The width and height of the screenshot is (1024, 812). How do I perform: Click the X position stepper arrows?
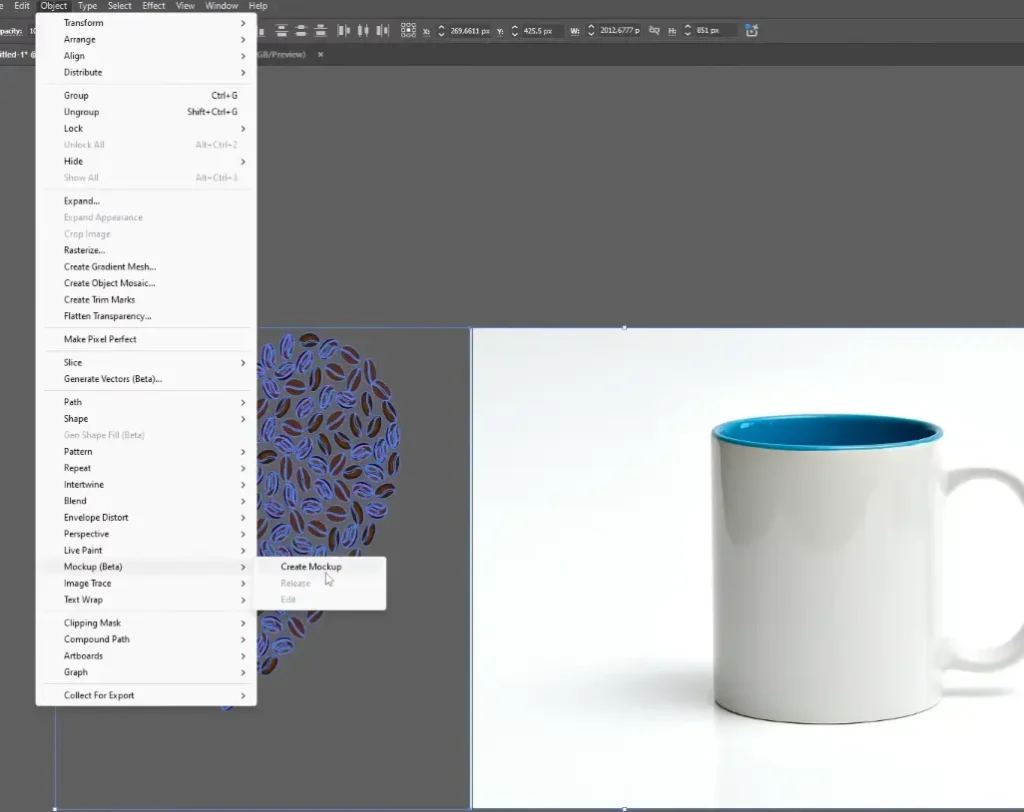click(x=441, y=31)
